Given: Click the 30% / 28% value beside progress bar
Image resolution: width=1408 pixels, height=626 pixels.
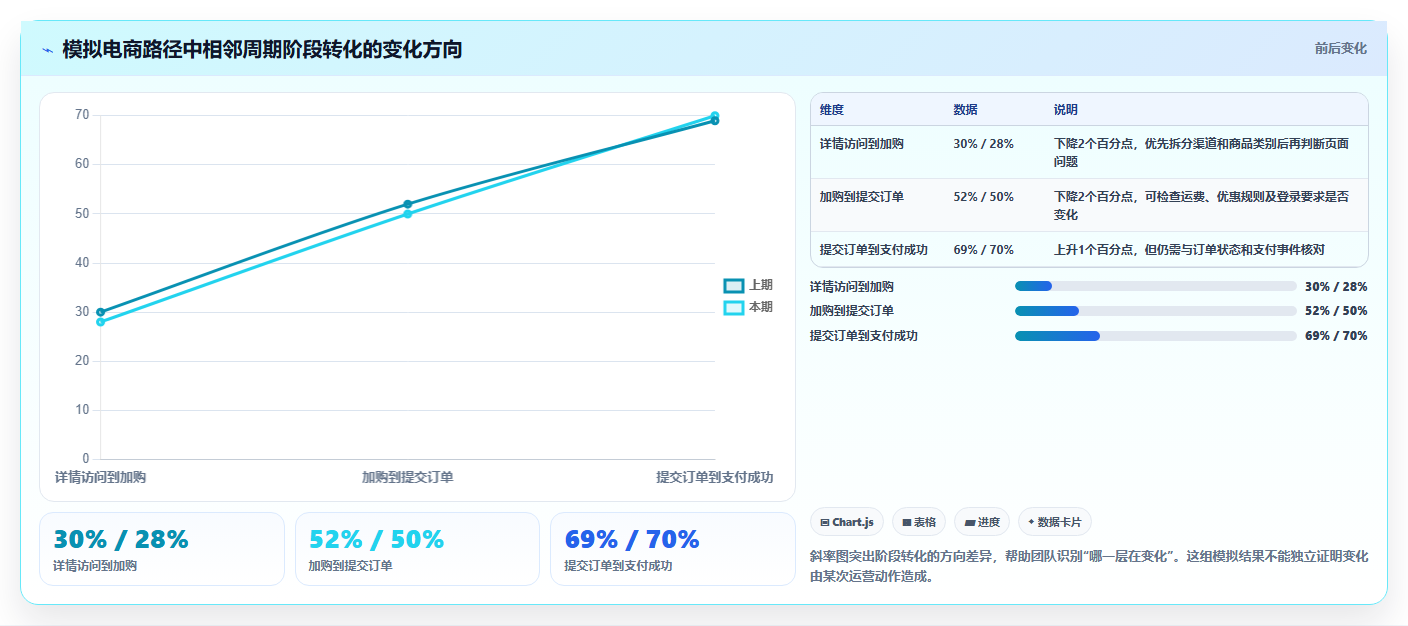Looking at the screenshot, I should click(1336, 286).
